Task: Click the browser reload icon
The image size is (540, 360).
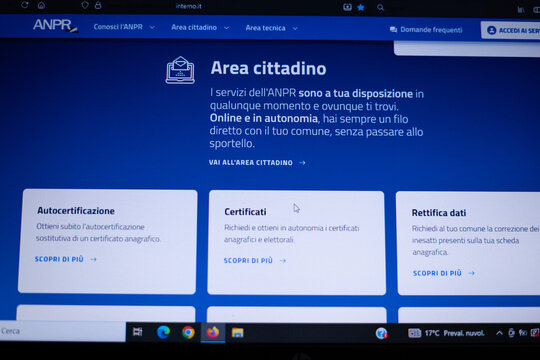Action: [24, 5]
